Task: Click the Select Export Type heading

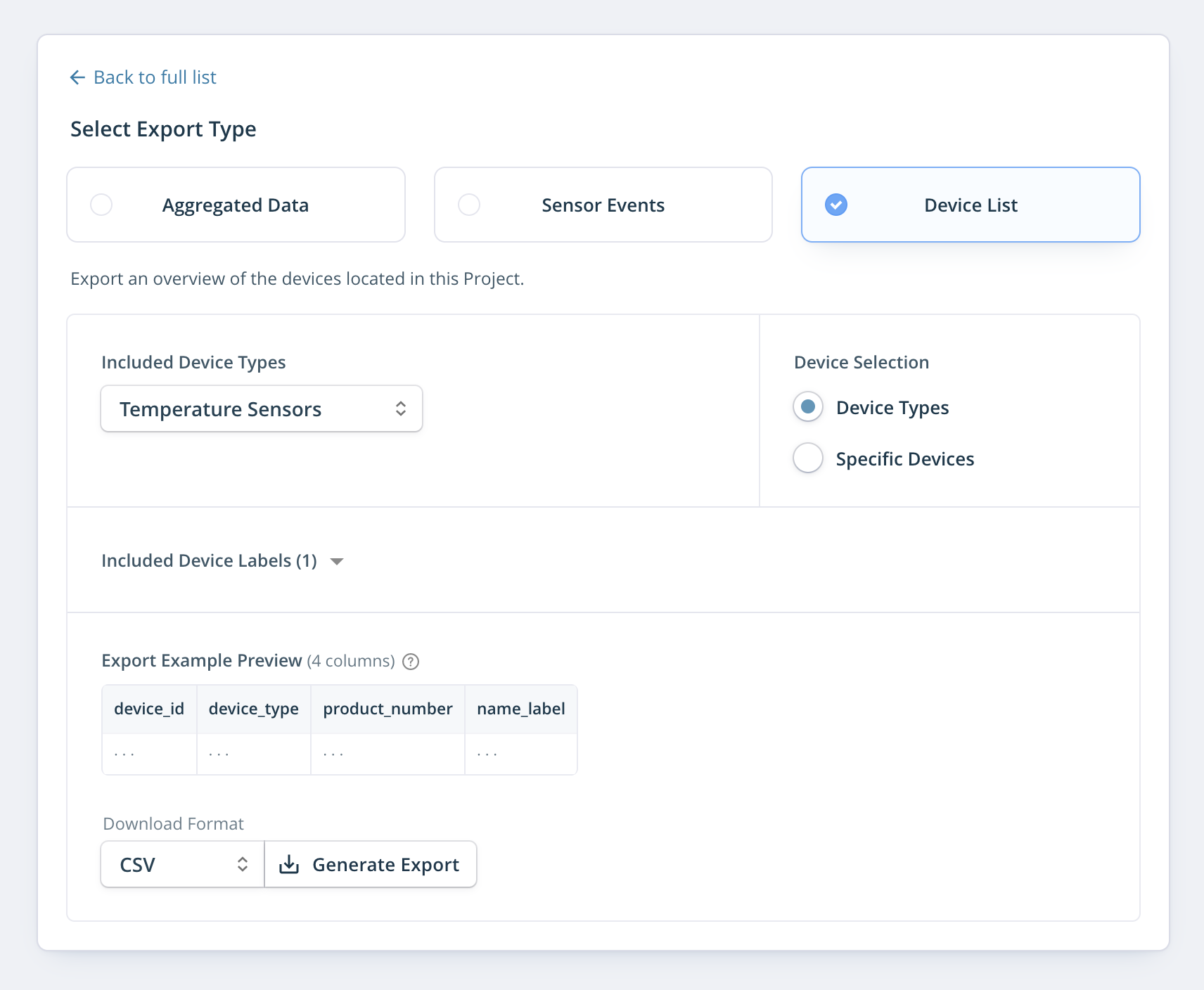Action: 163,129
